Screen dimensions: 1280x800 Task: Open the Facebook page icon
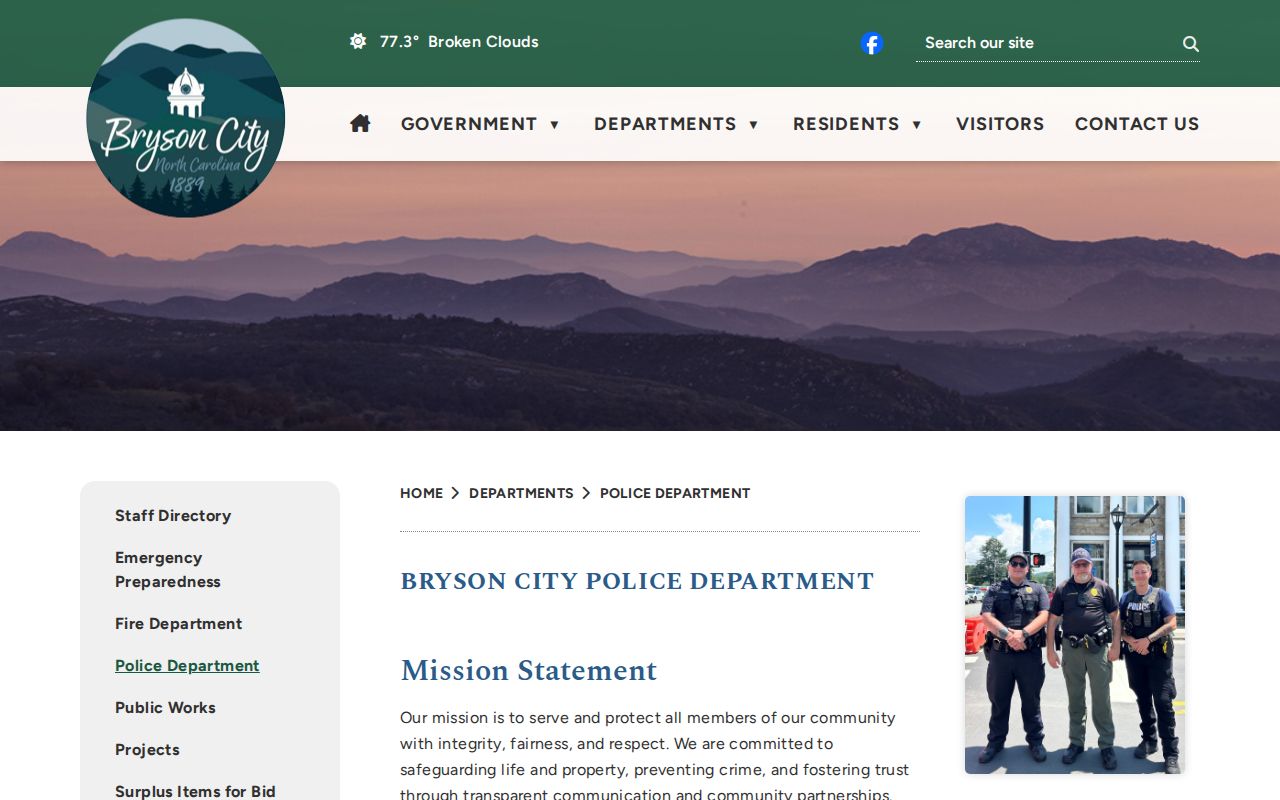872,43
